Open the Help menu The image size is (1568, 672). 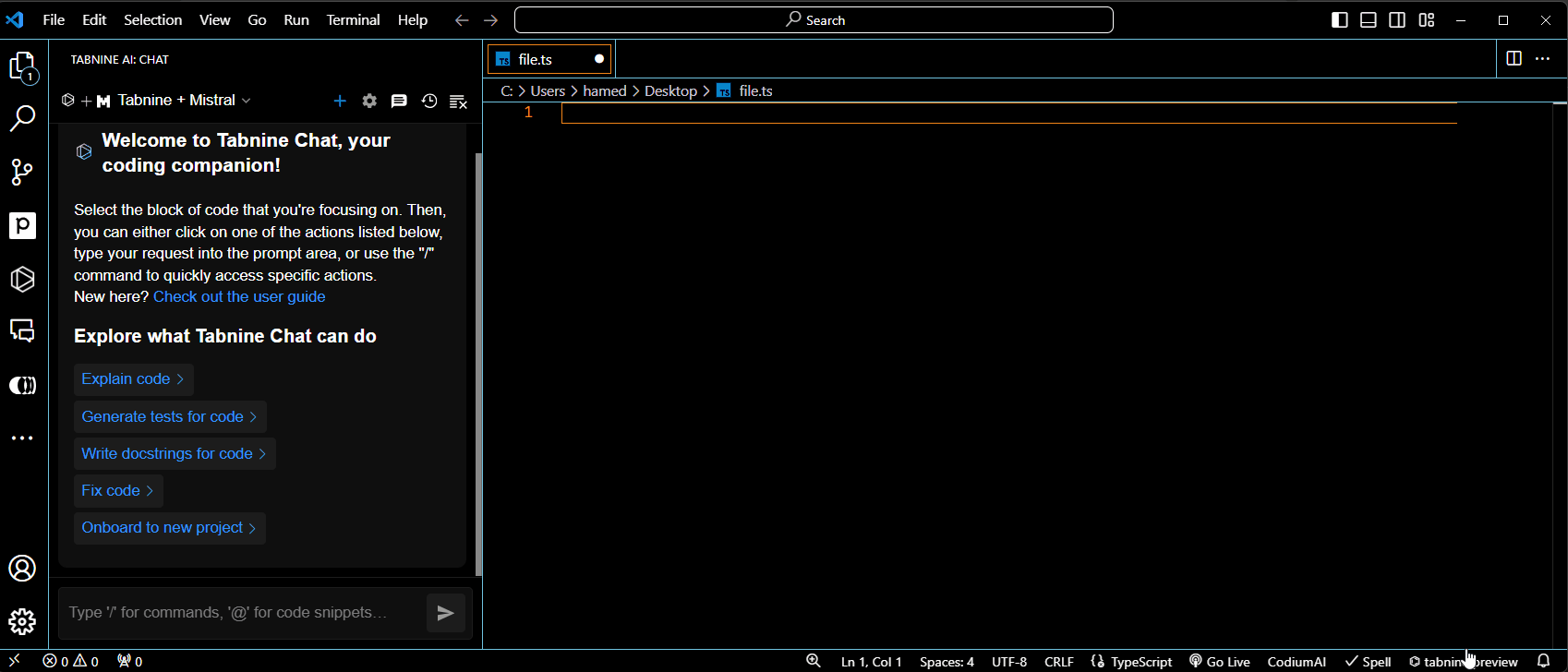pos(413,20)
